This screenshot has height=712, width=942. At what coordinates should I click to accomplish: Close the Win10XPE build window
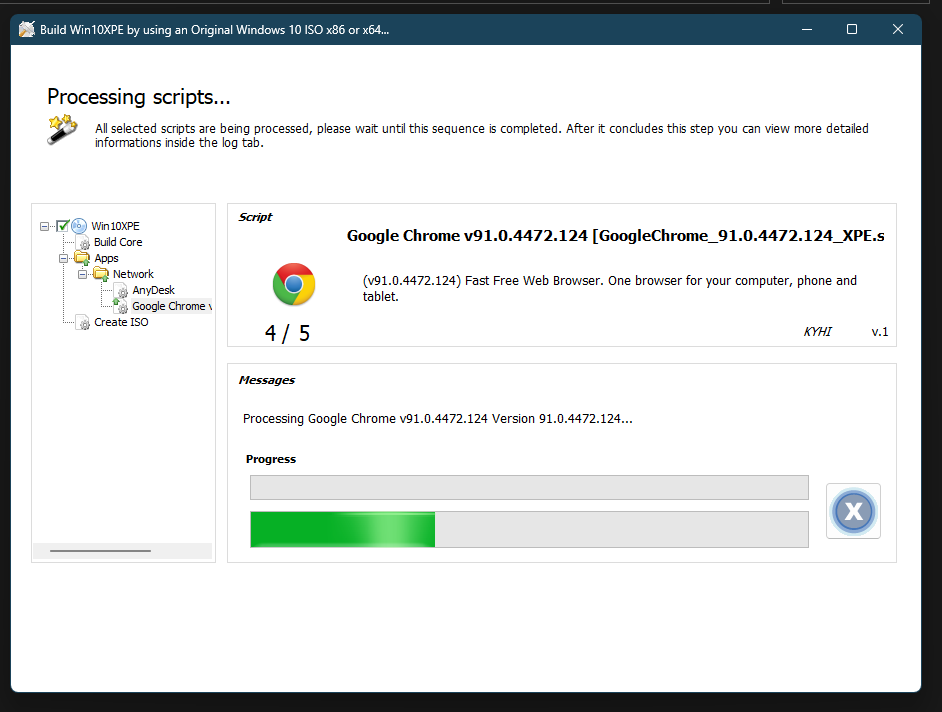898,29
